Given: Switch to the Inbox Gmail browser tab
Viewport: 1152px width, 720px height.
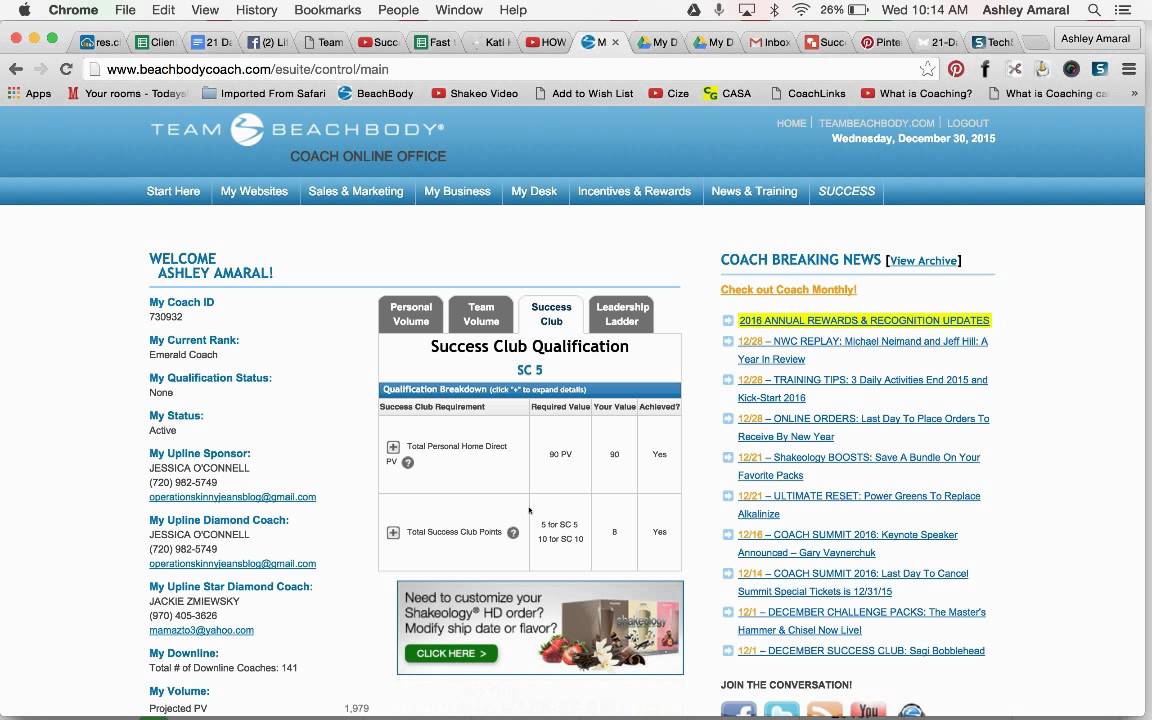Looking at the screenshot, I should click(769, 43).
